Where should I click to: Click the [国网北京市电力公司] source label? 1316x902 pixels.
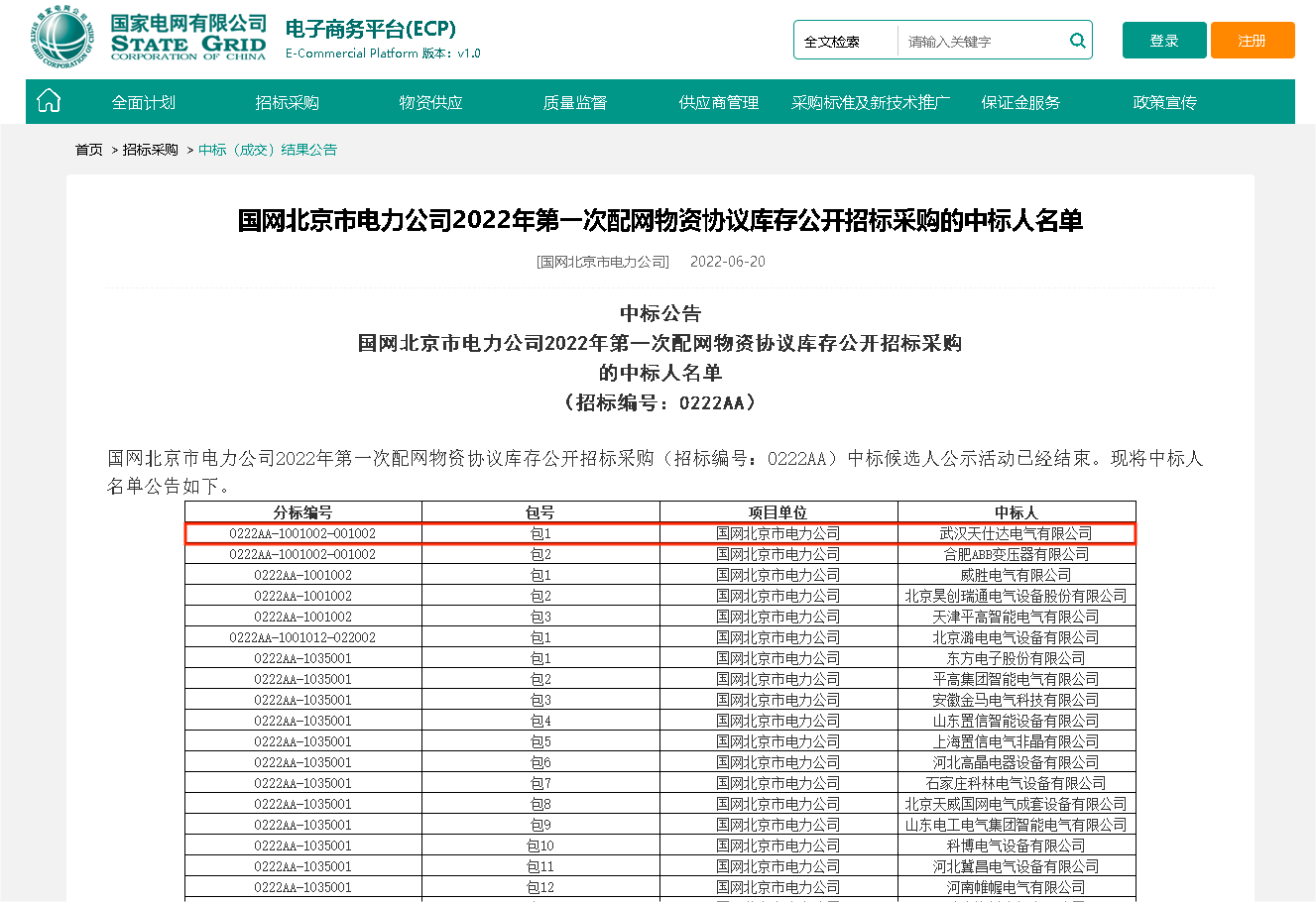click(603, 262)
